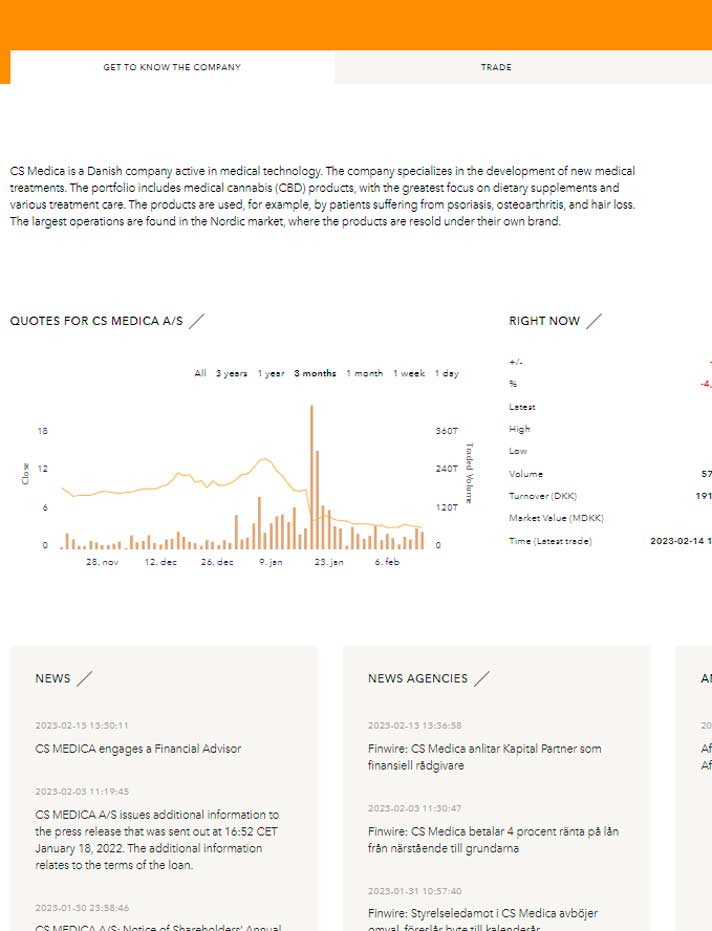Click the 23. jan x-axis label
The image size is (712, 931).
[329, 562]
